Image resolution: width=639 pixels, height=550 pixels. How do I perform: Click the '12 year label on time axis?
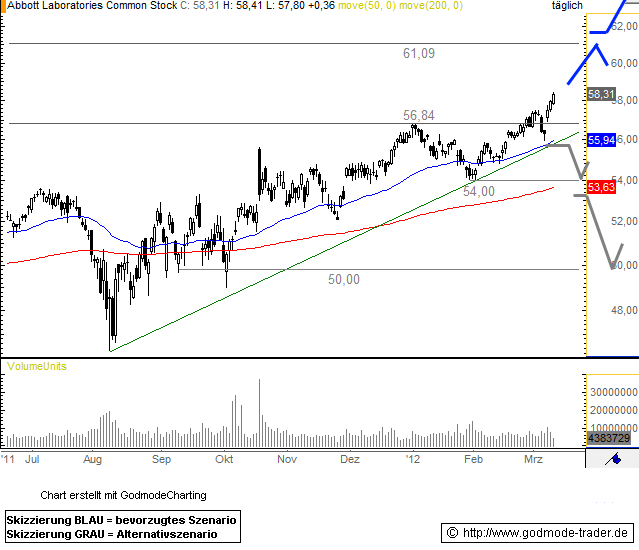(413, 459)
